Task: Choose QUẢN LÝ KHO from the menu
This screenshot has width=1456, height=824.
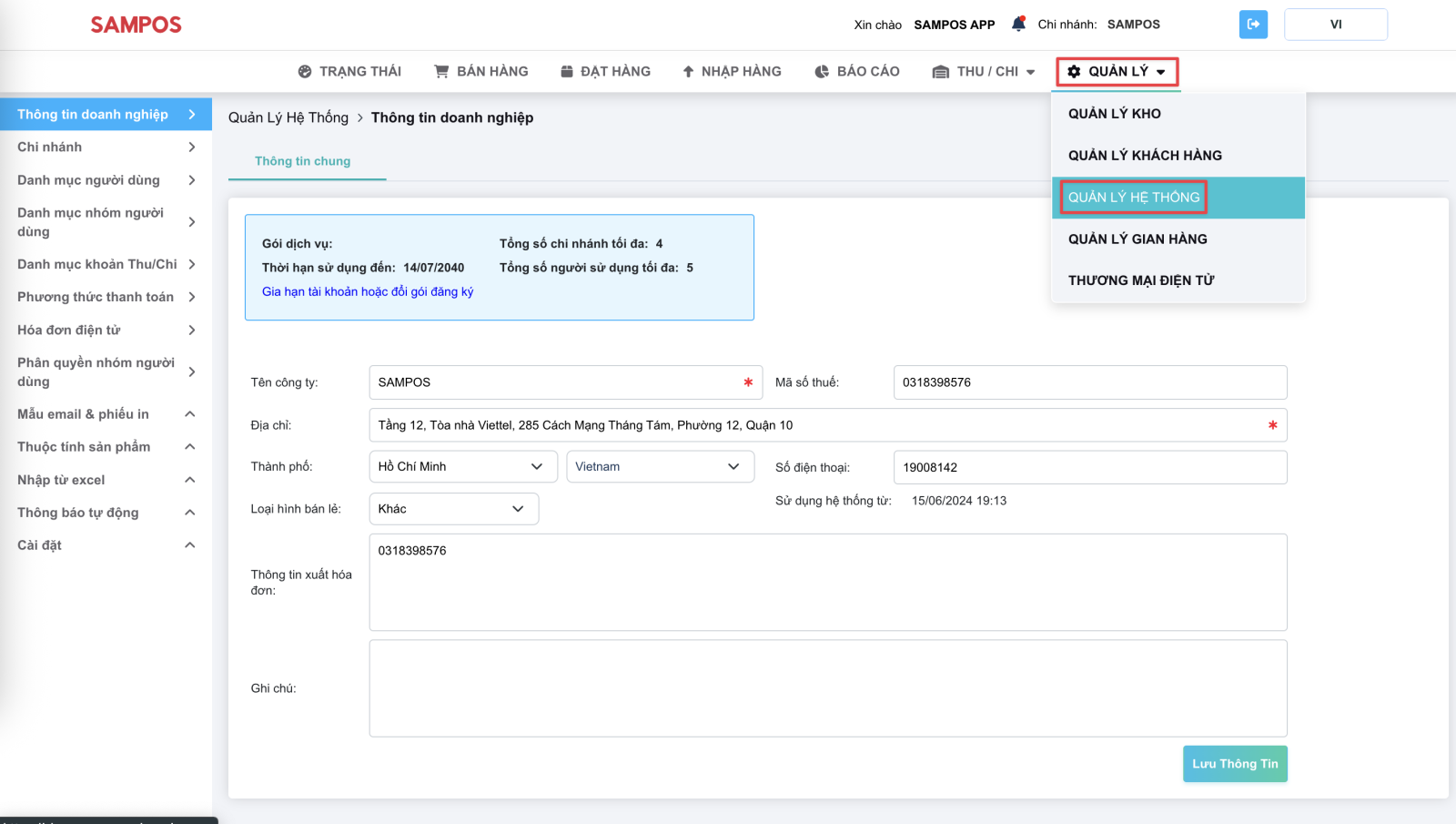Action: point(1178,114)
